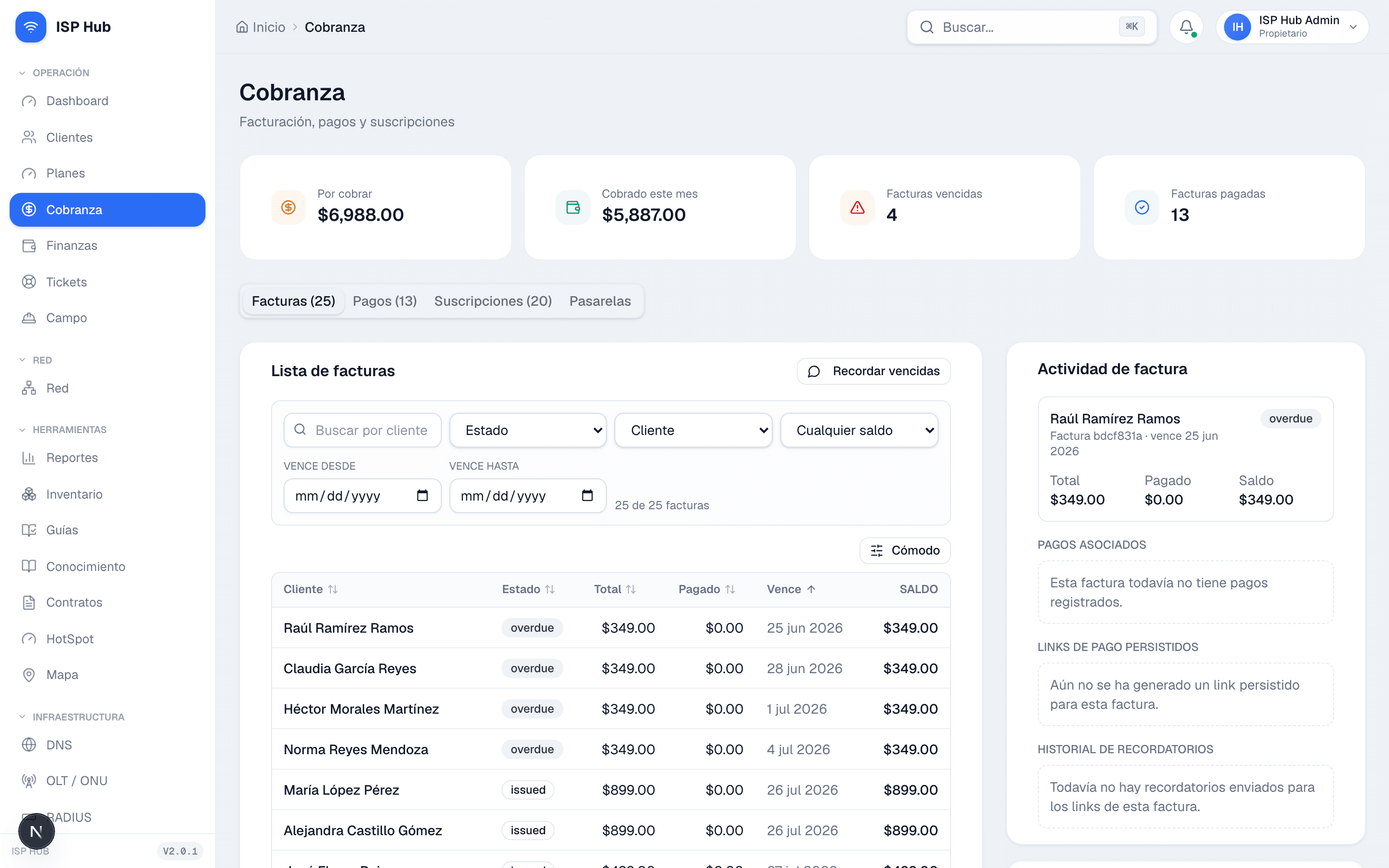This screenshot has width=1389, height=868.
Task: Click the ISP Hub wifi logo icon
Action: pyautogui.click(x=30, y=27)
